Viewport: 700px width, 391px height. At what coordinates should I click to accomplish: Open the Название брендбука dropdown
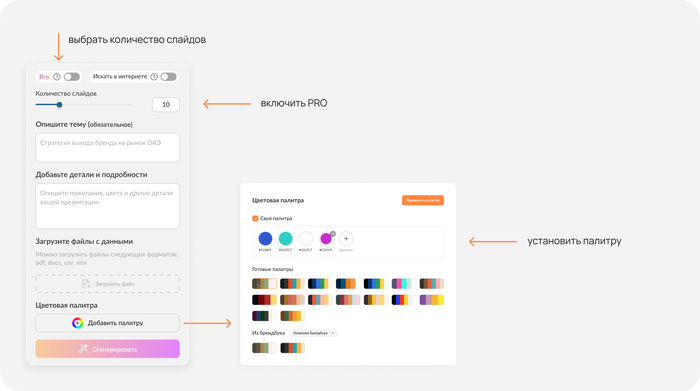(x=314, y=333)
